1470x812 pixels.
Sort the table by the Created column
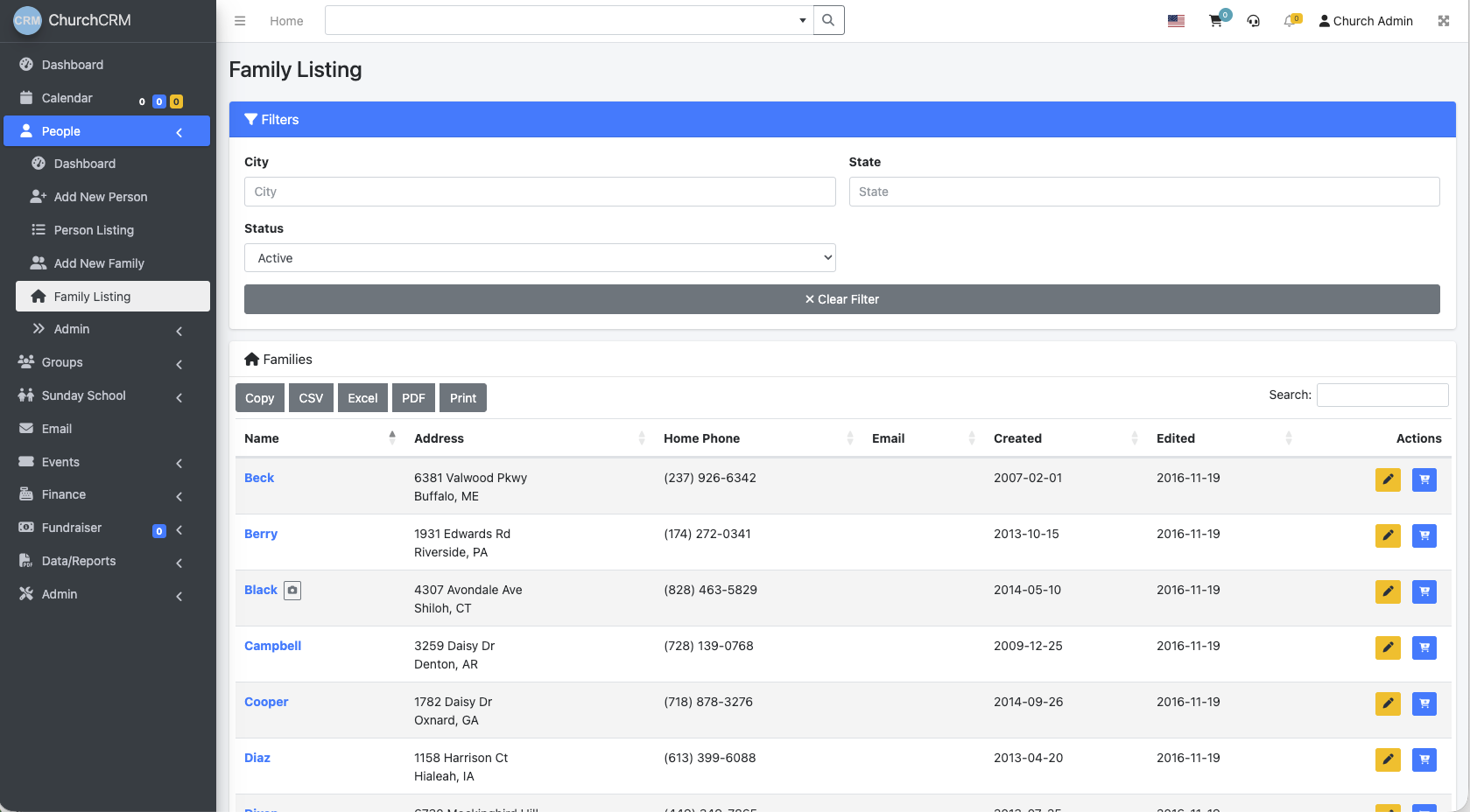(x=1017, y=437)
